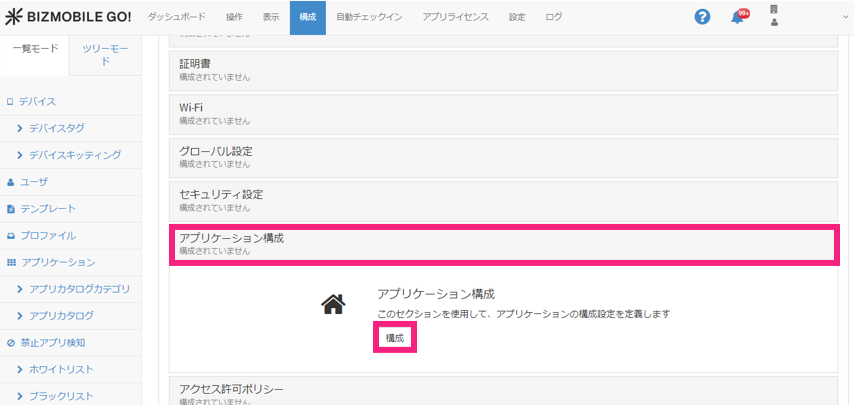Click the BizMobile Go! logo
854x405 pixels.
pyautogui.click(x=68, y=17)
